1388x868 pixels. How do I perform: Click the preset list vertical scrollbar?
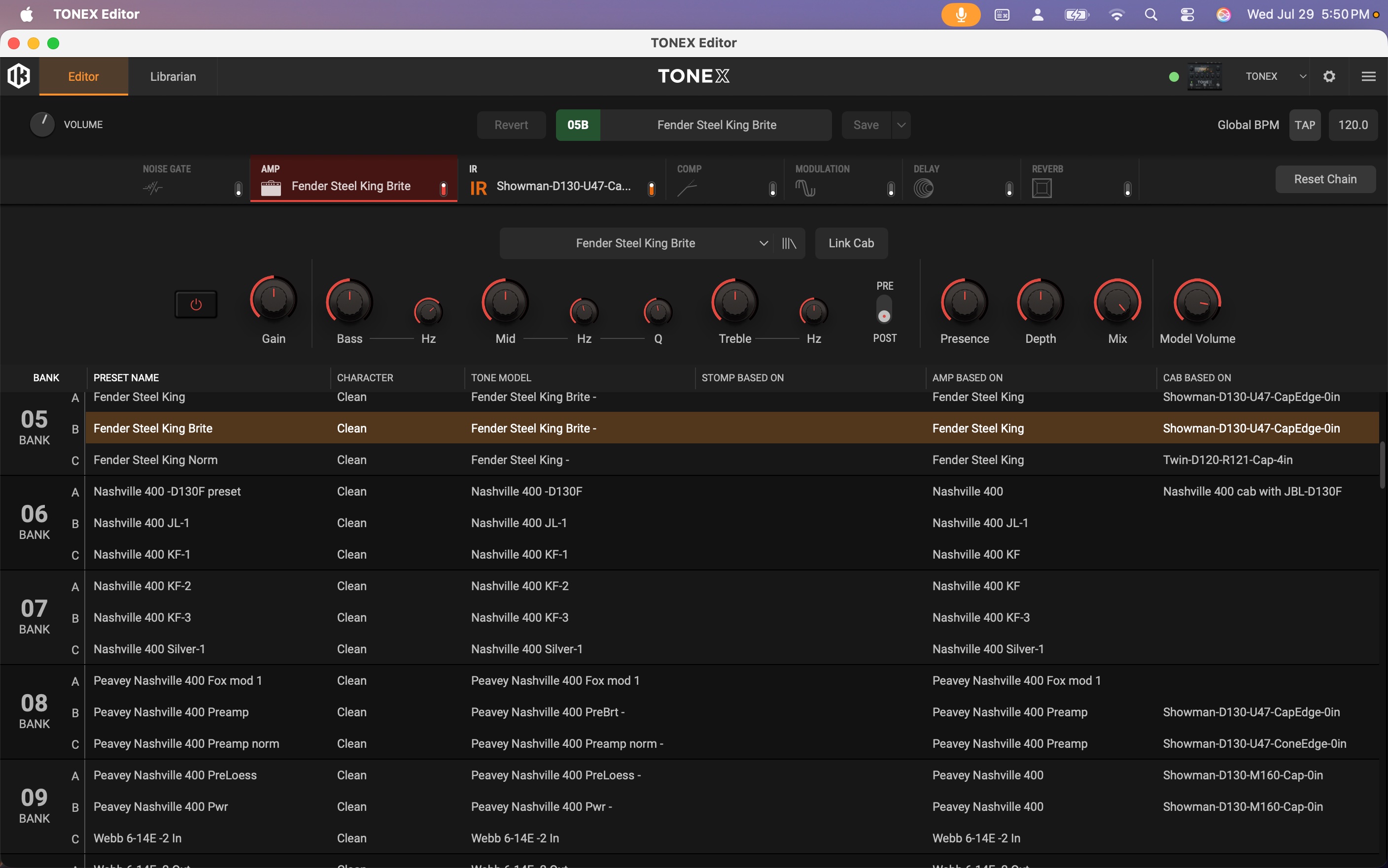tap(1383, 465)
